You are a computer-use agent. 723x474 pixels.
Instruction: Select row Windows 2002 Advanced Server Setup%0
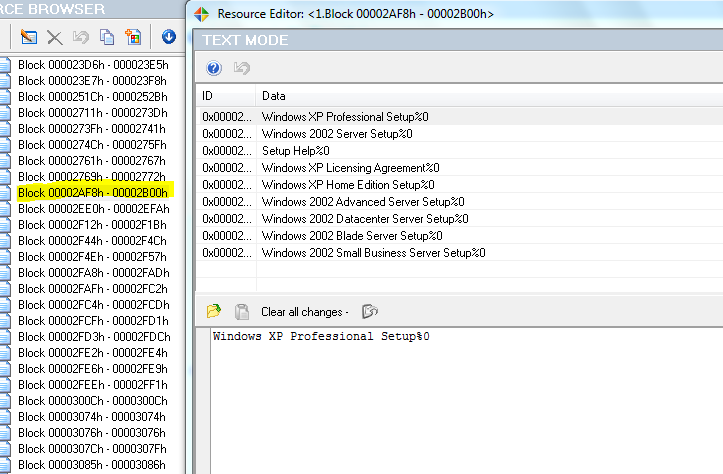460,202
